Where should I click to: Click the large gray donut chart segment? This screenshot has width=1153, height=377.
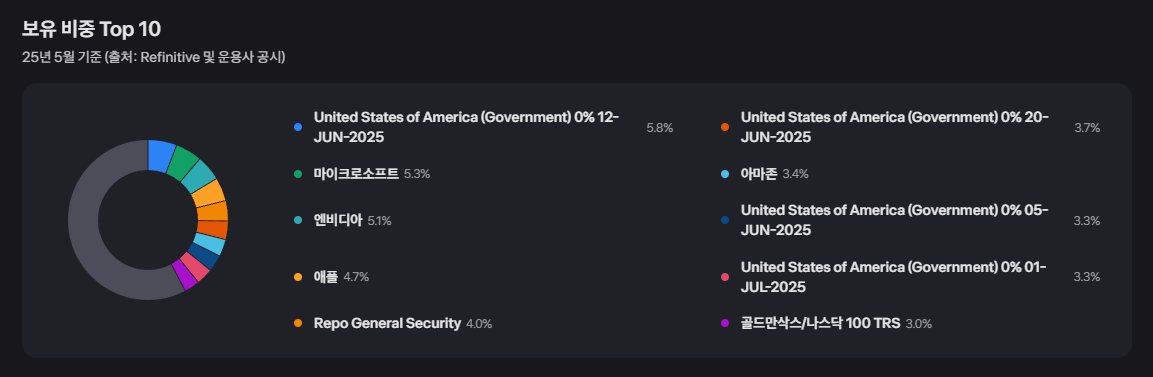click(x=85, y=220)
